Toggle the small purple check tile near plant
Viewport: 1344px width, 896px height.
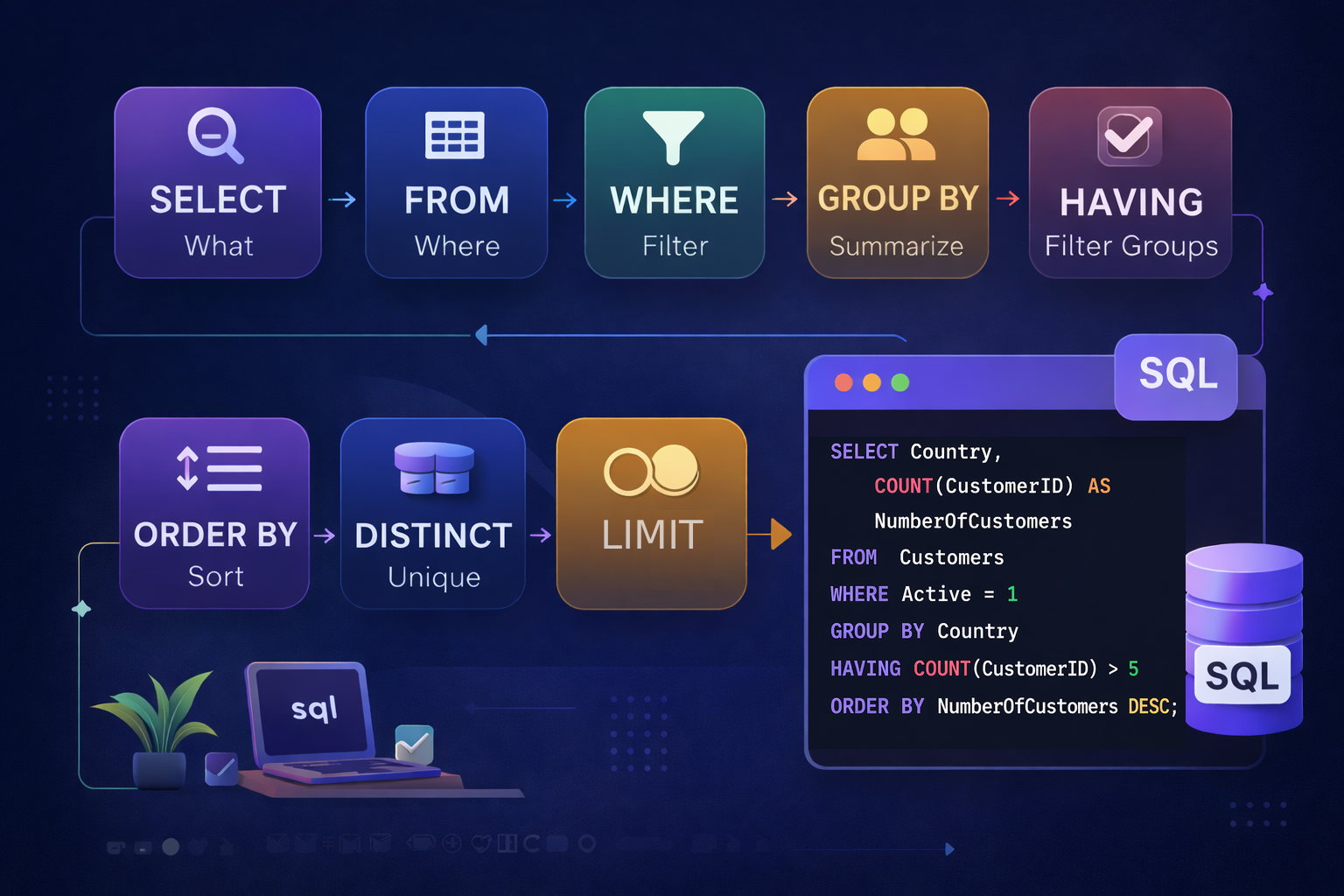[x=220, y=769]
